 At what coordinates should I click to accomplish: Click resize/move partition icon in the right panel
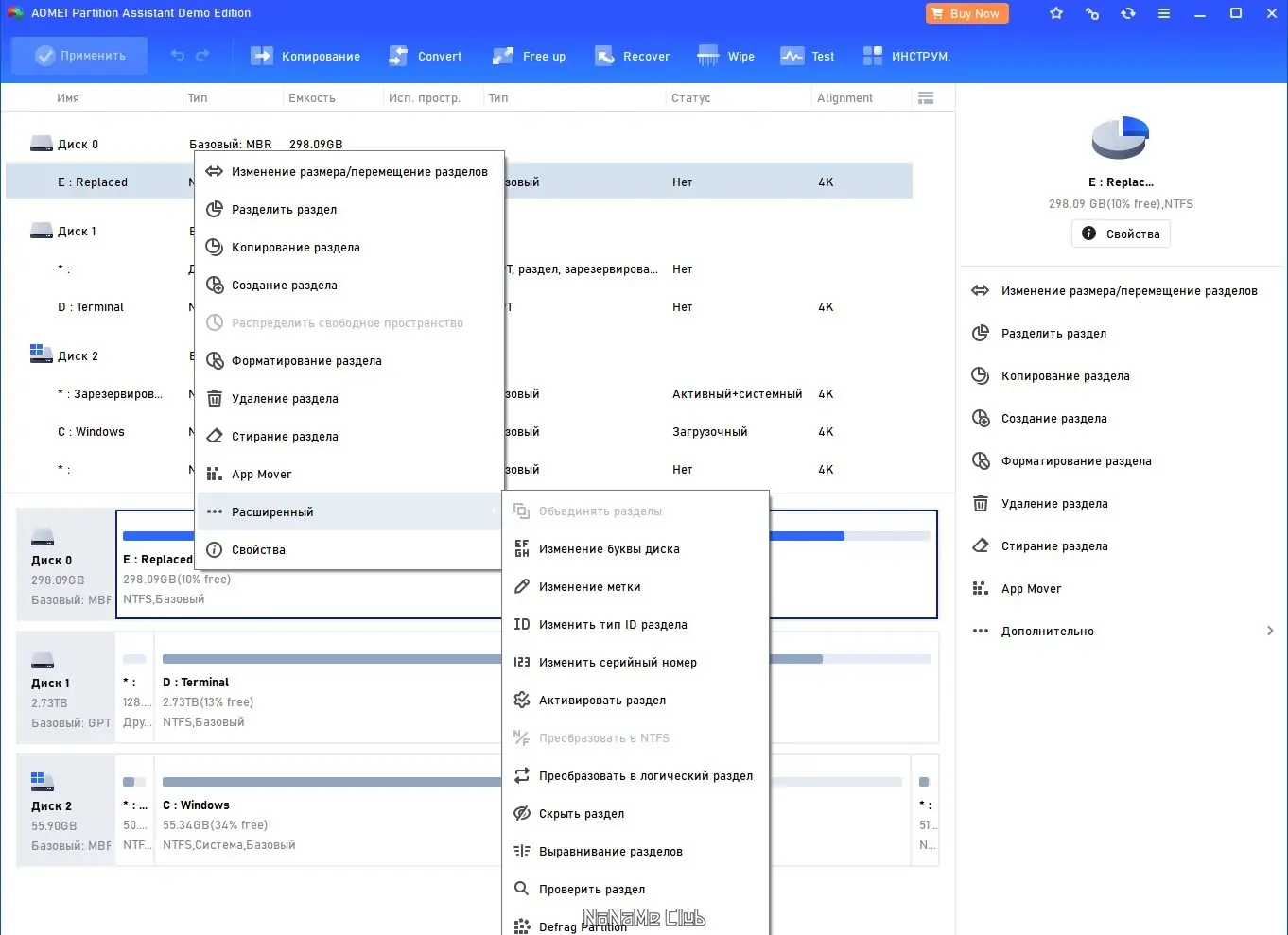pyautogui.click(x=981, y=290)
